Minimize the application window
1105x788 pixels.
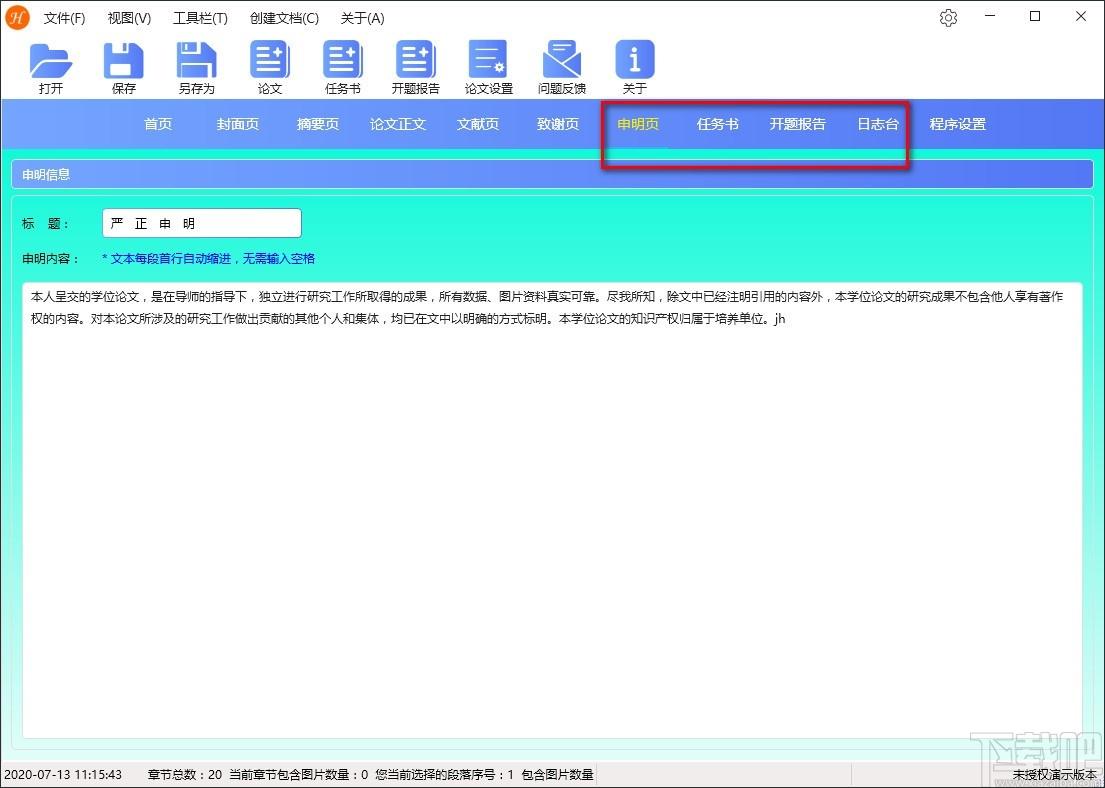click(x=990, y=16)
